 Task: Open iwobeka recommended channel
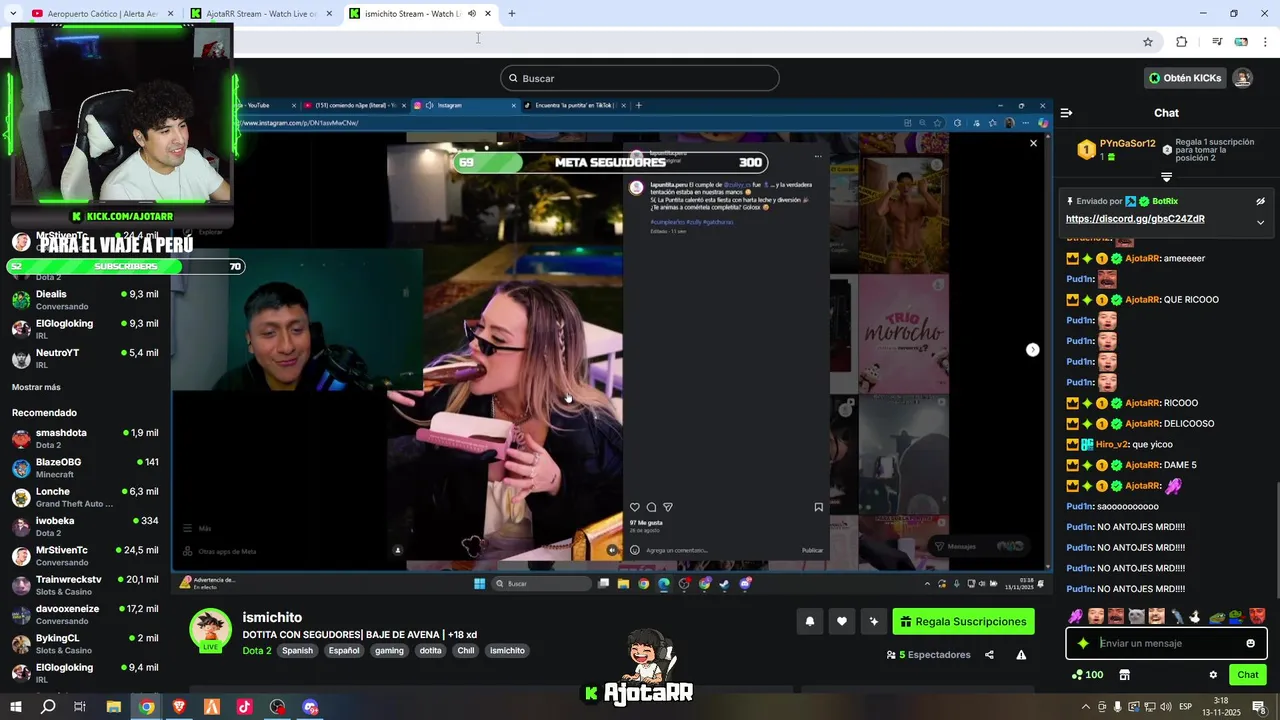coord(85,526)
